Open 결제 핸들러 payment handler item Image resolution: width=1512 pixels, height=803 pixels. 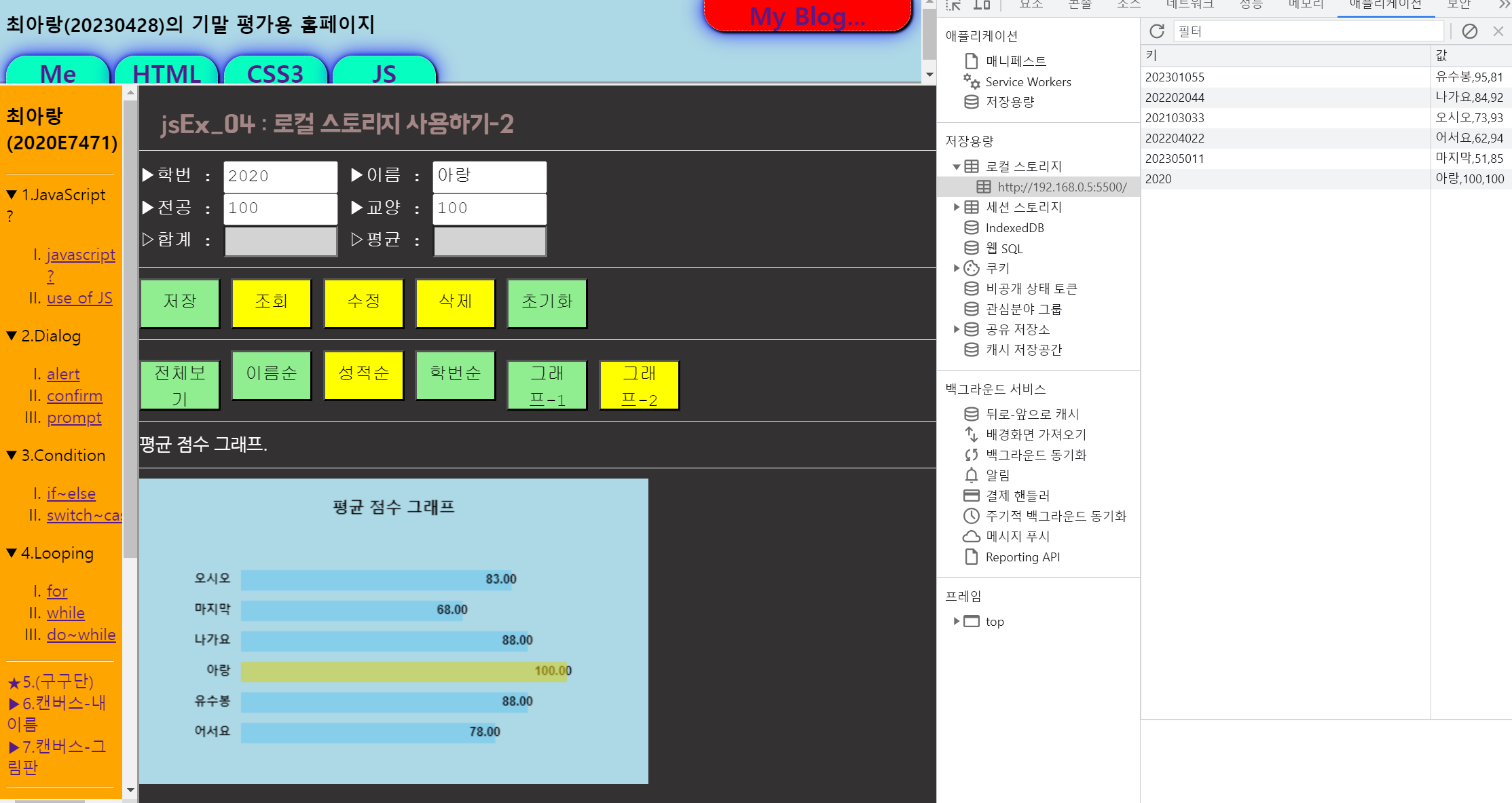[x=1017, y=496]
